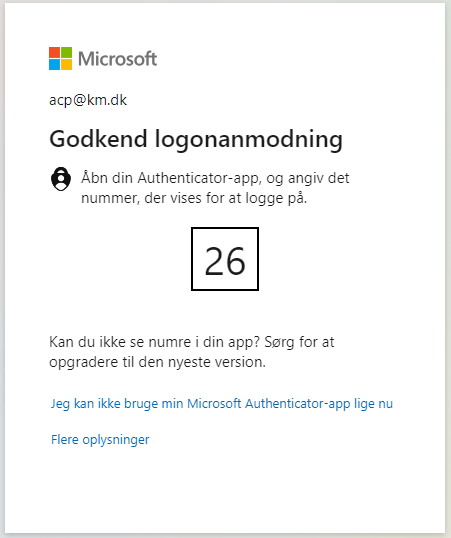The height and width of the screenshot is (538, 451).
Task: Click the Godkend logonanmodning heading
Action: 196,139
